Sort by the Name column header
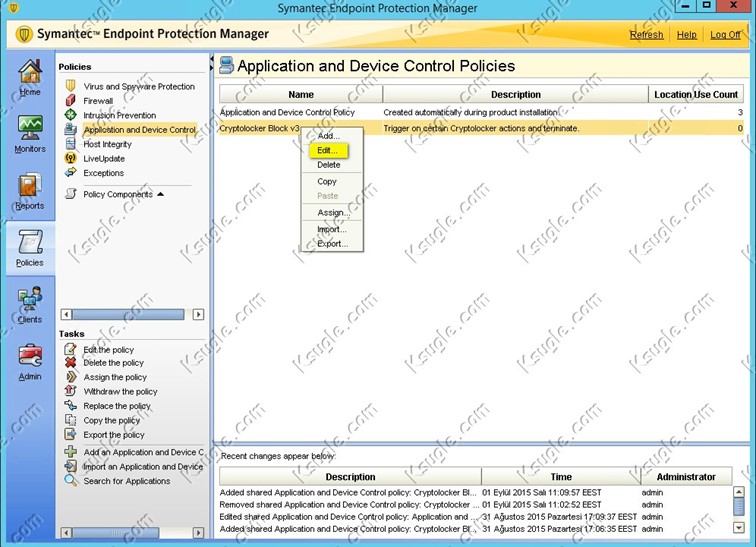Image resolution: width=756 pixels, height=547 pixels. pos(301,94)
